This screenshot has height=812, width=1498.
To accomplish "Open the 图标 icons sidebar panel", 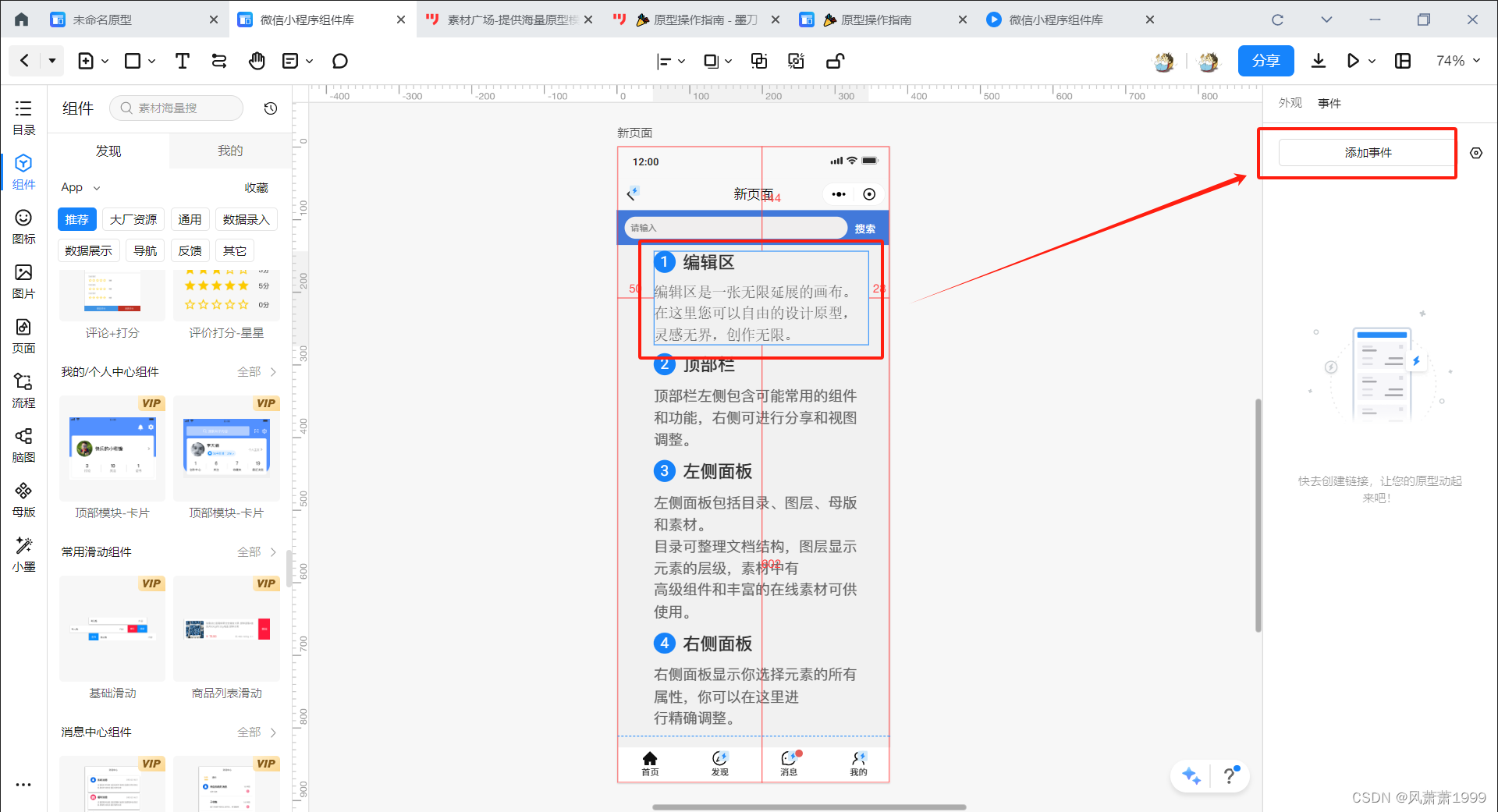I will pyautogui.click(x=23, y=227).
